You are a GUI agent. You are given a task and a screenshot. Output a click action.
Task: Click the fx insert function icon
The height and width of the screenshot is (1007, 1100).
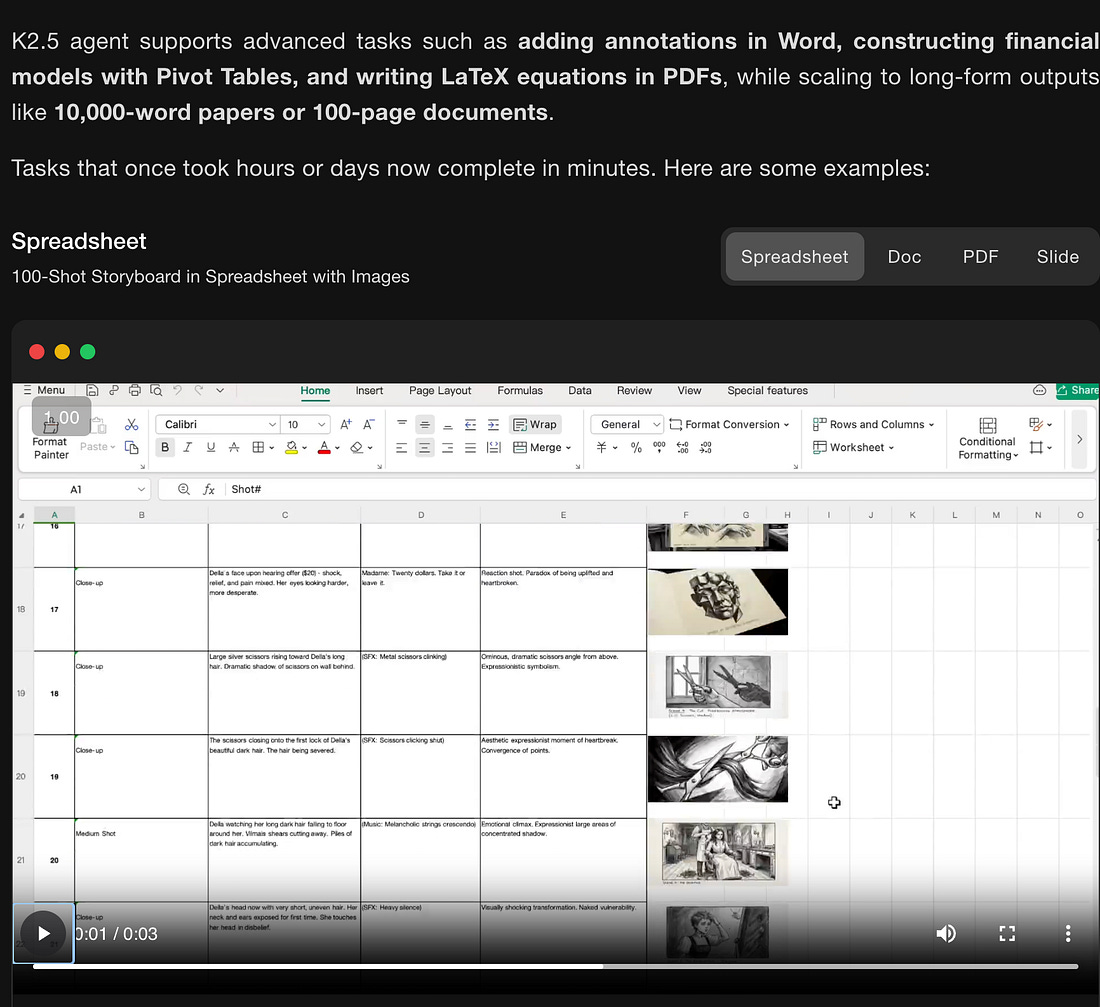pos(208,489)
